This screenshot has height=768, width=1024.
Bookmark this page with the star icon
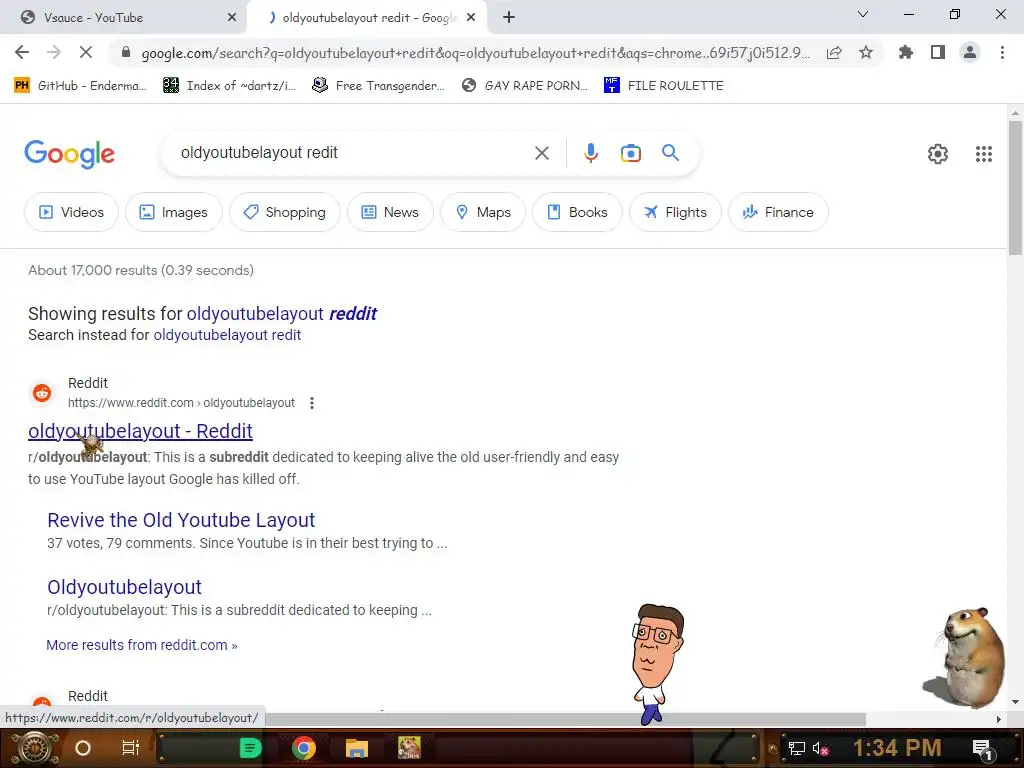pos(866,52)
